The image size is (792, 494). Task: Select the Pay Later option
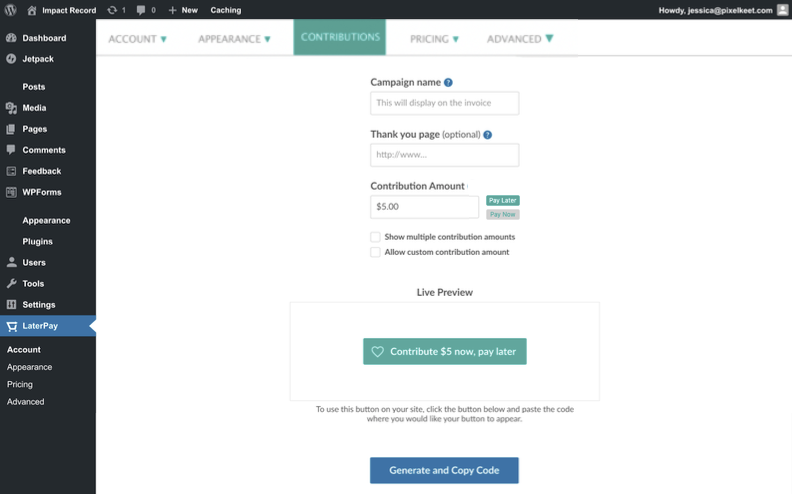503,201
